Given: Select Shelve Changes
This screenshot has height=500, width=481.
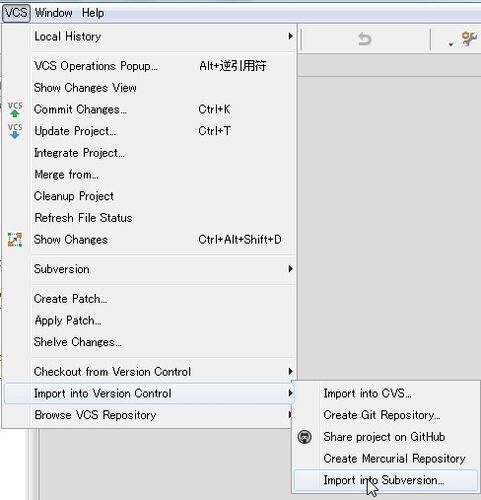Looking at the screenshot, I should [150, 342].
